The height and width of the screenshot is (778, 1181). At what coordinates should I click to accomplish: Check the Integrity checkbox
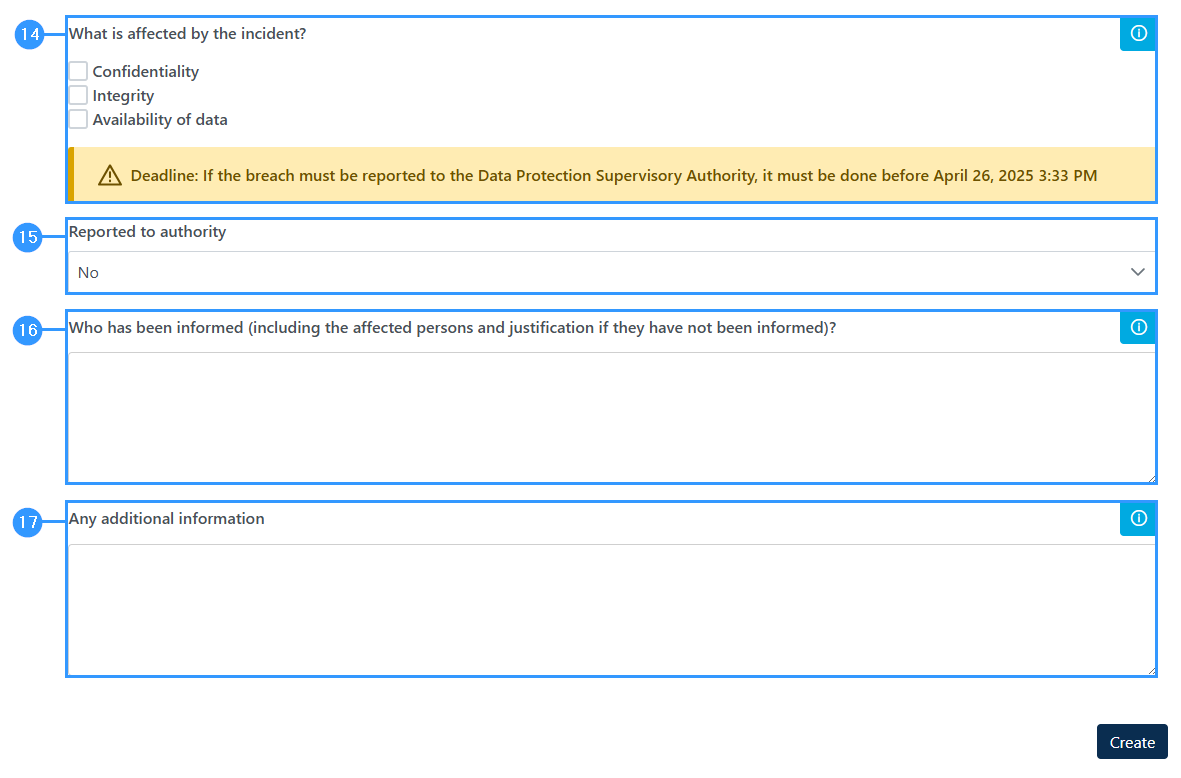[x=78, y=96]
